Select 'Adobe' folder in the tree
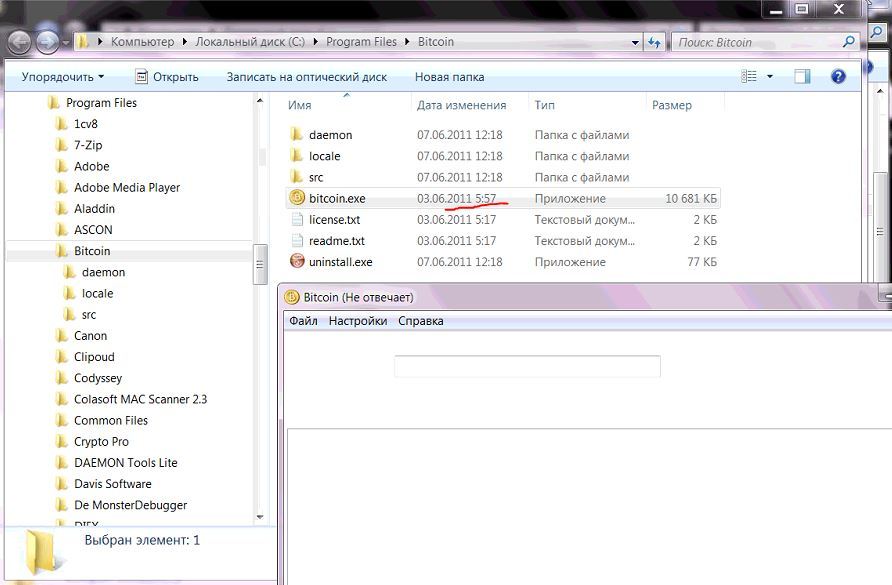This screenshot has width=892, height=585. [x=91, y=166]
